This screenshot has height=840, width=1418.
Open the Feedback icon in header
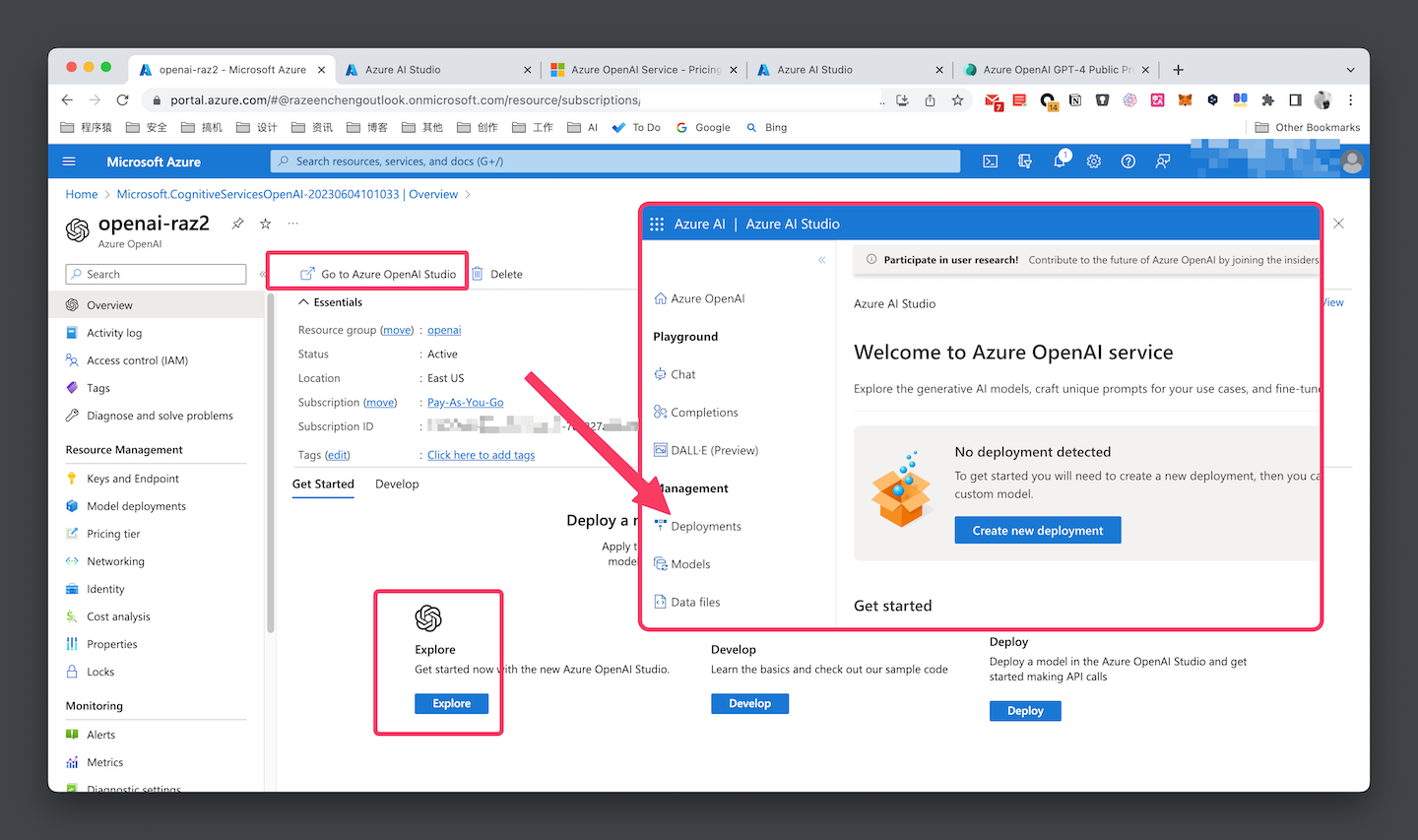(1163, 162)
